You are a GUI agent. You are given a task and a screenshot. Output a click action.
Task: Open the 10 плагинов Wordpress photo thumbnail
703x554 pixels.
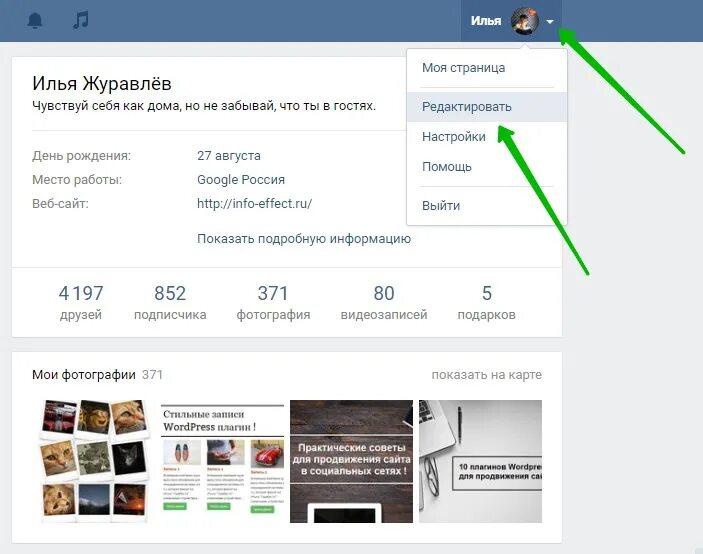coord(481,461)
